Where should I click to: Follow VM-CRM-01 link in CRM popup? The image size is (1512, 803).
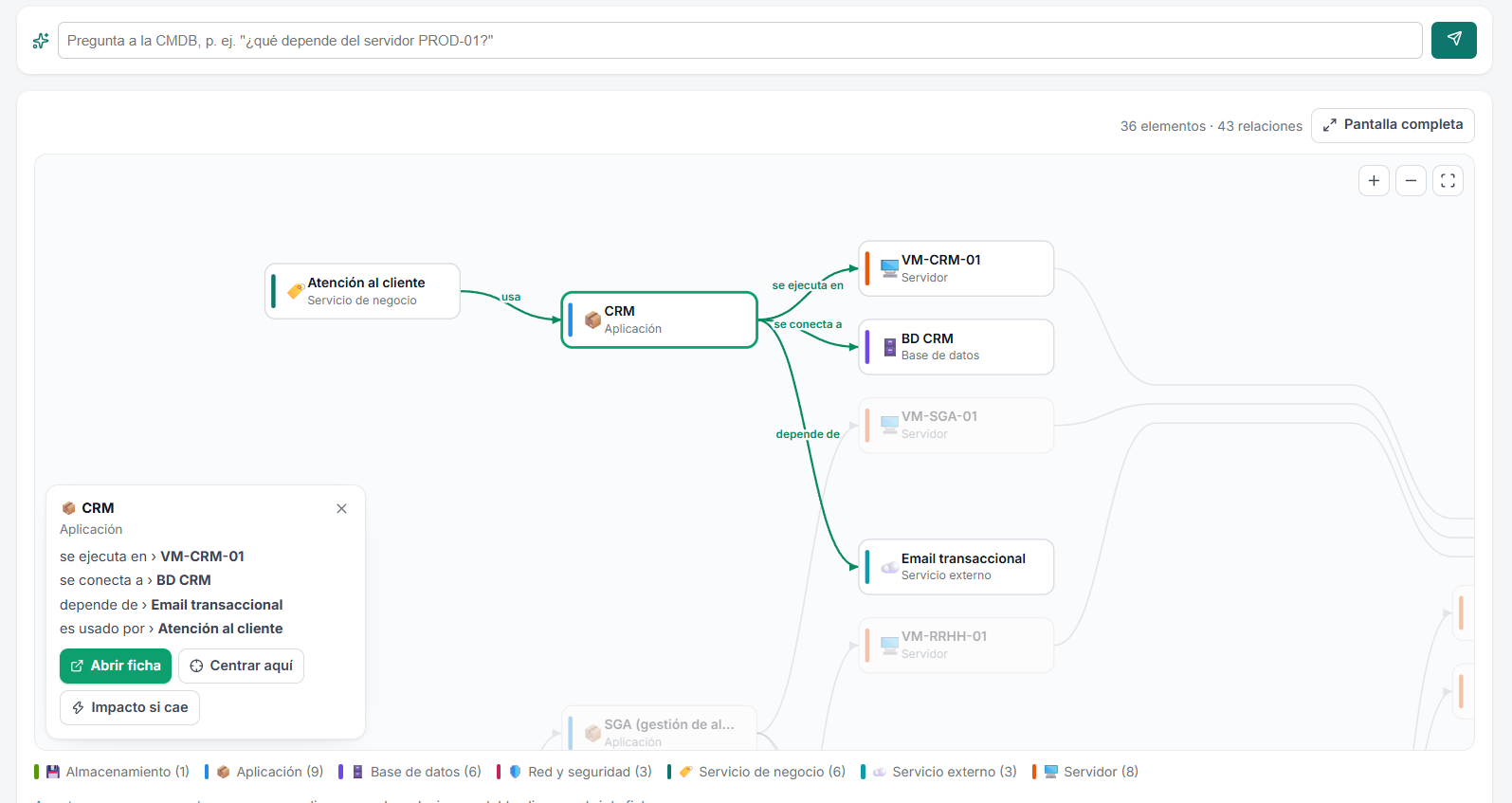tap(202, 557)
